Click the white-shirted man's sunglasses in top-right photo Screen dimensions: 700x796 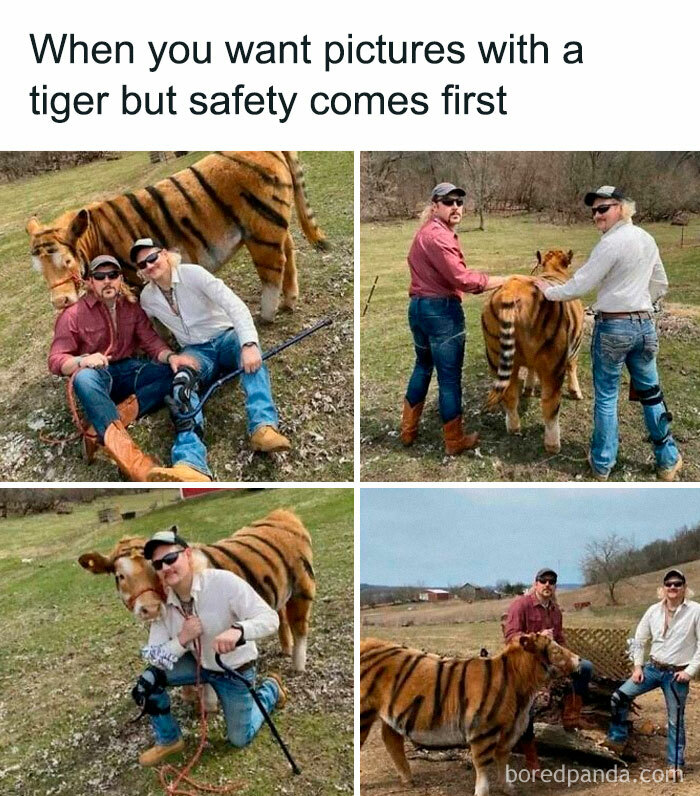click(604, 209)
